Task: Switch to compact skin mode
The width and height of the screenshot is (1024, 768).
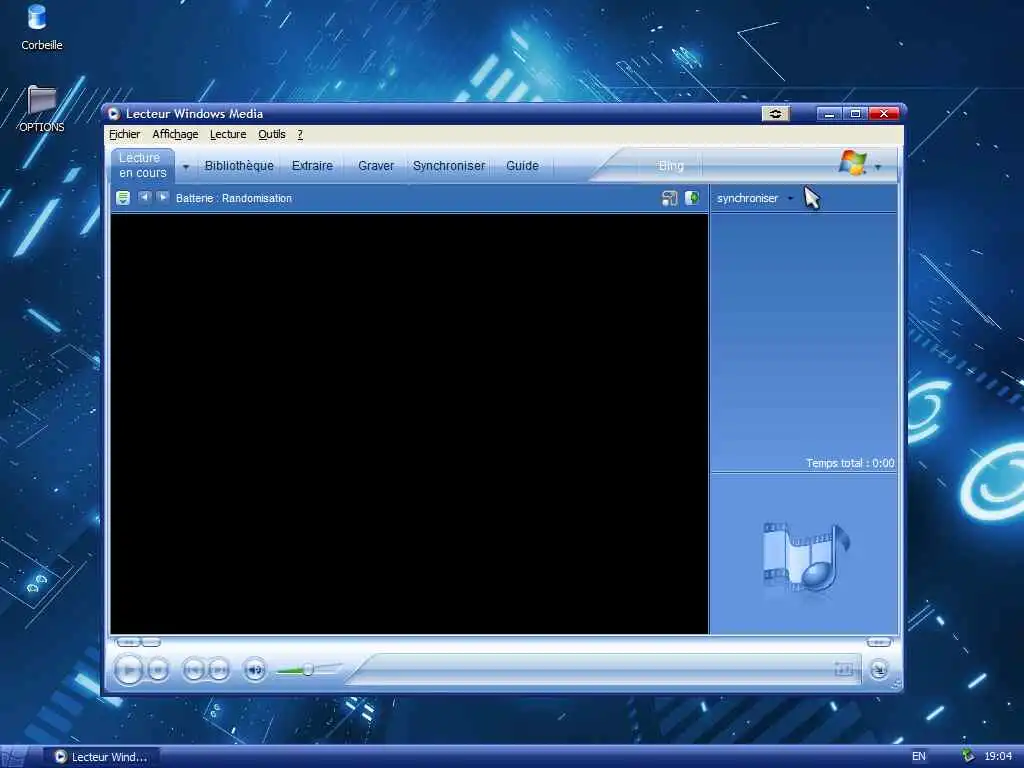Action: 879,669
